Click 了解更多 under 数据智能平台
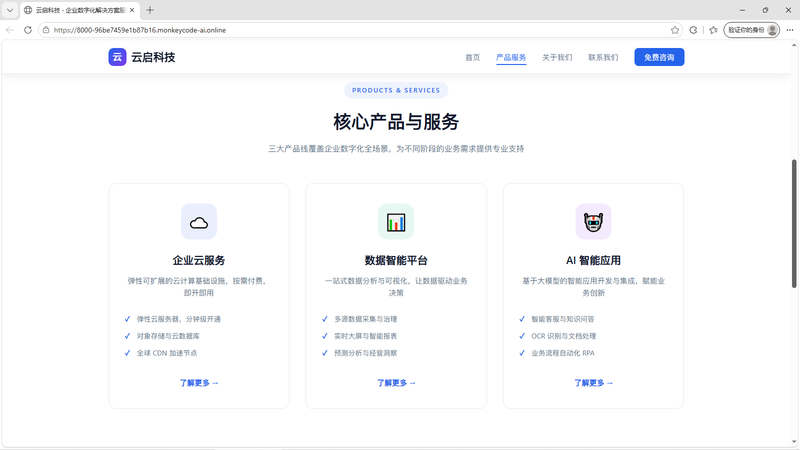 coord(396,383)
